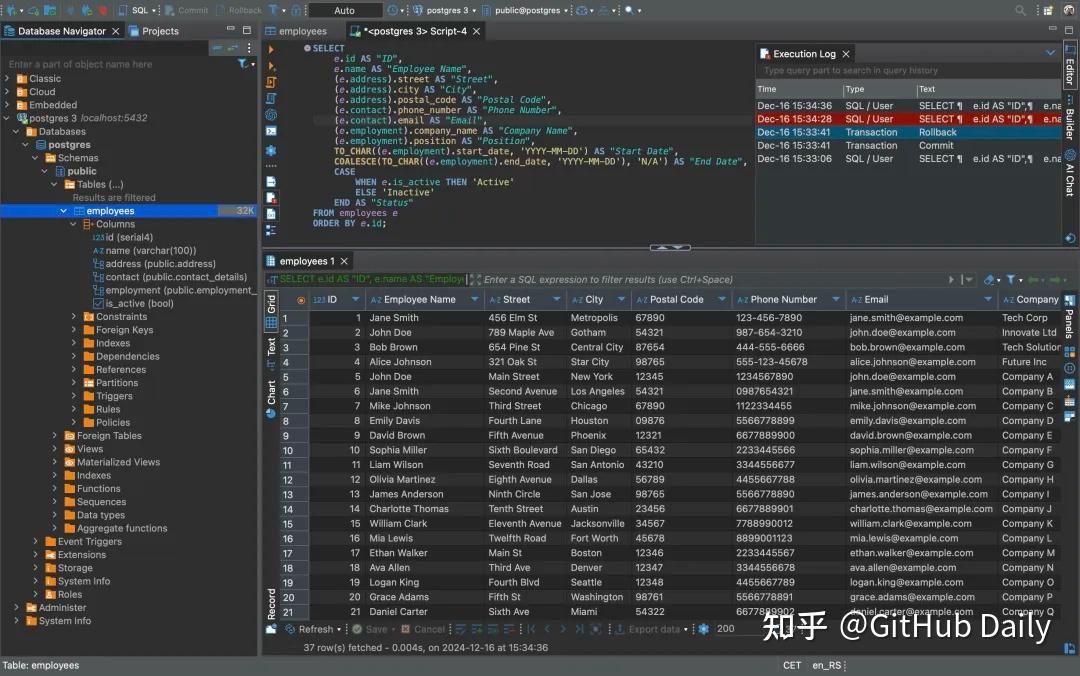Expand the Foreign Keys folder
This screenshot has width=1080, height=676.
pos(74,330)
